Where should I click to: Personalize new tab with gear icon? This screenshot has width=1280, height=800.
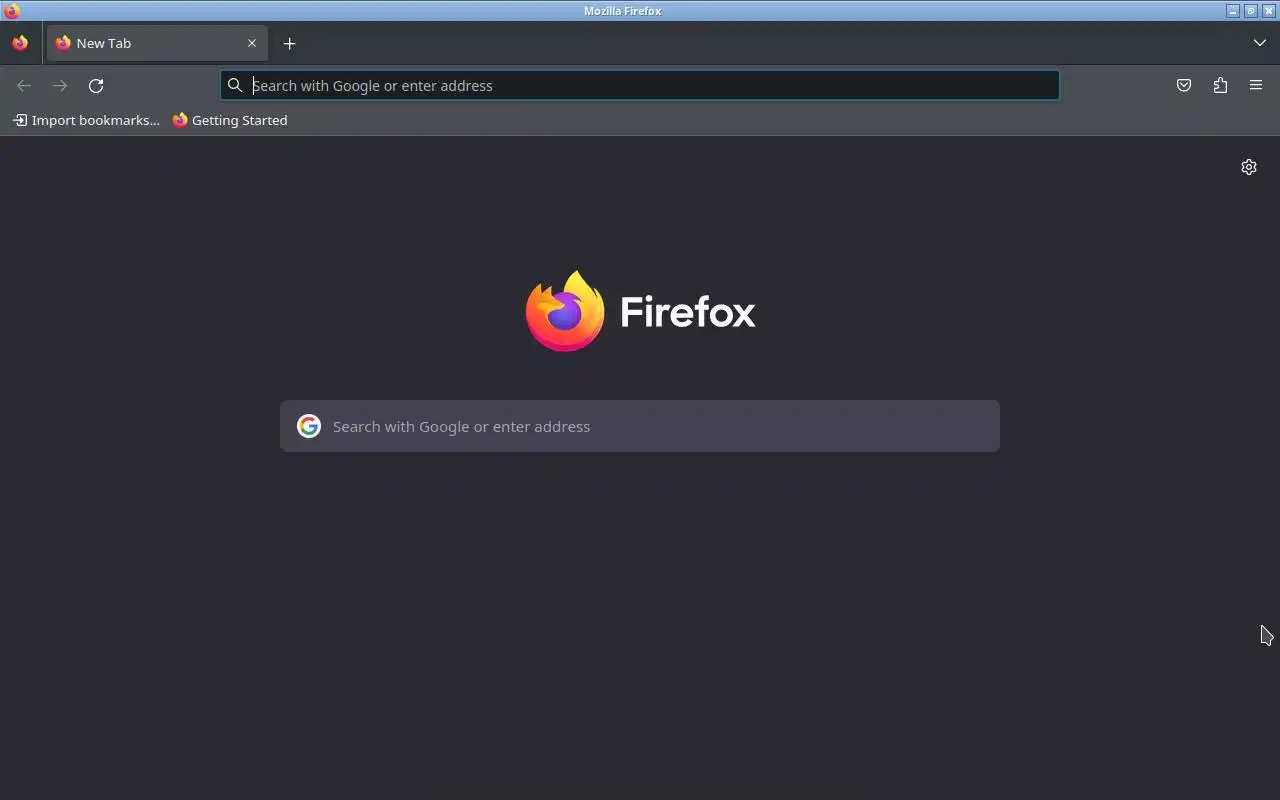tap(1249, 167)
